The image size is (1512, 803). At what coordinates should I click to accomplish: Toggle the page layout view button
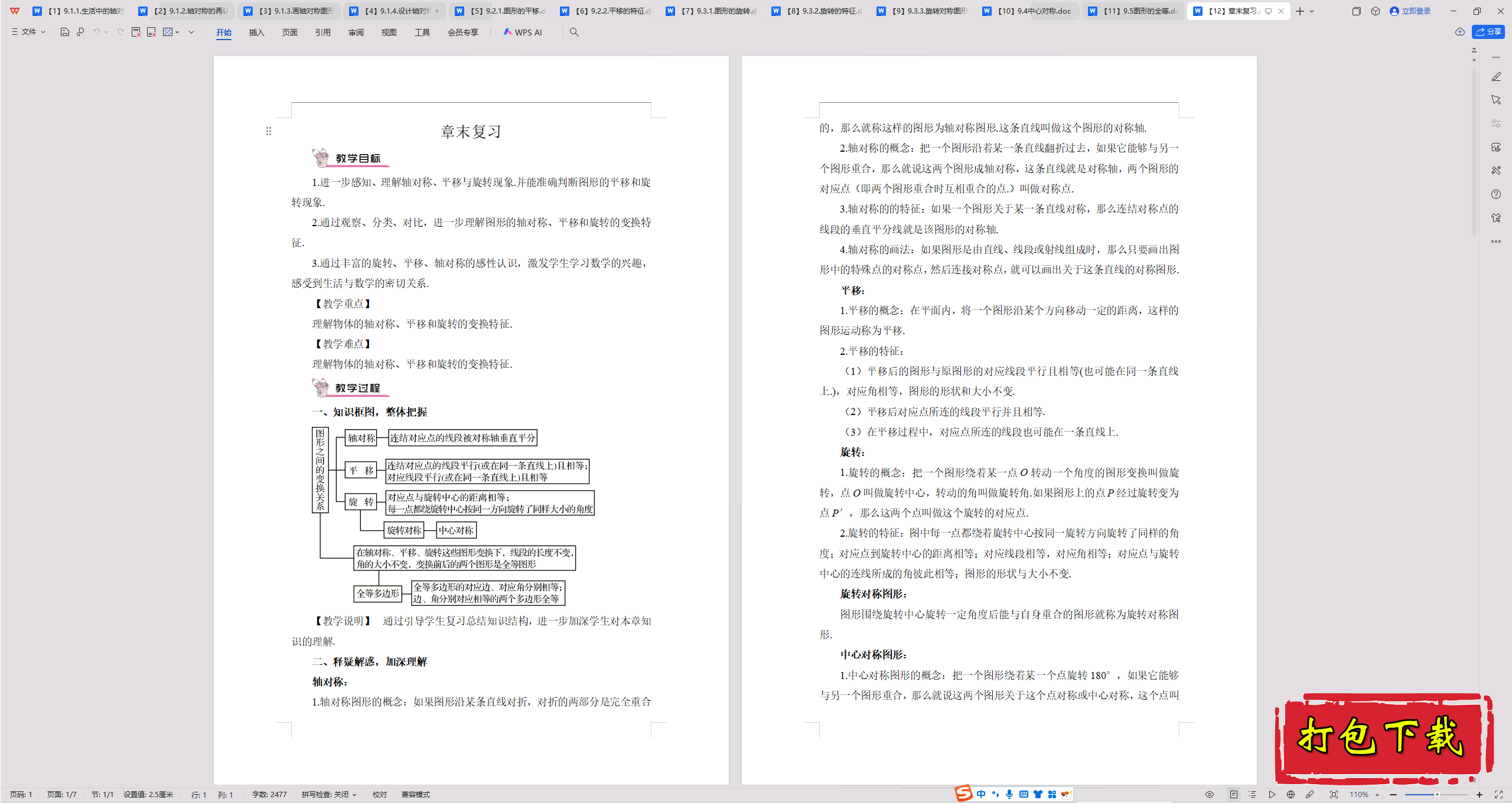coord(1234,795)
